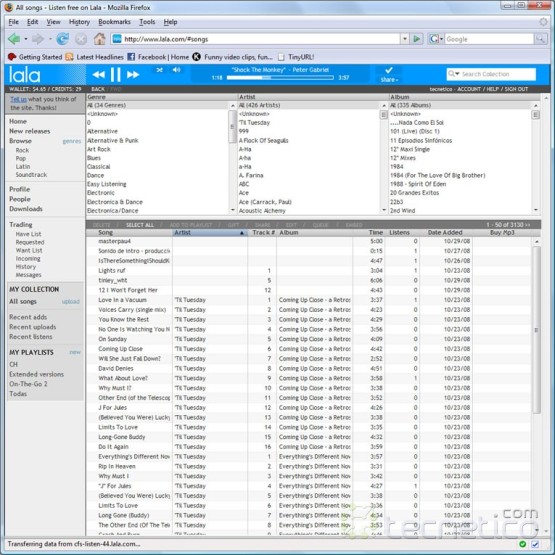Sort songs by the Artist column header

point(209,233)
